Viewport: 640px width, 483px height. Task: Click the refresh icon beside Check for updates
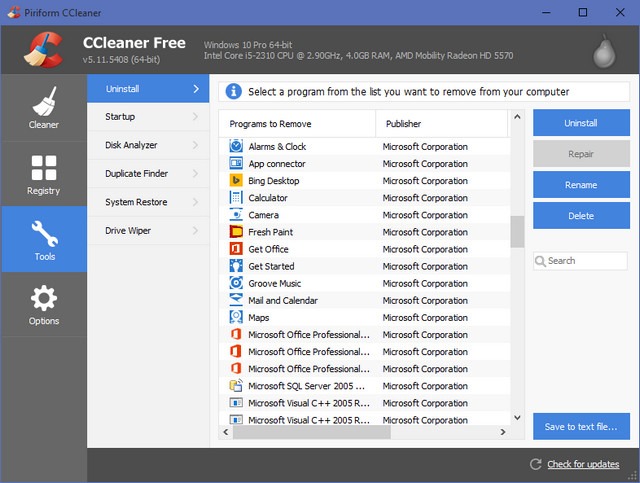point(536,464)
